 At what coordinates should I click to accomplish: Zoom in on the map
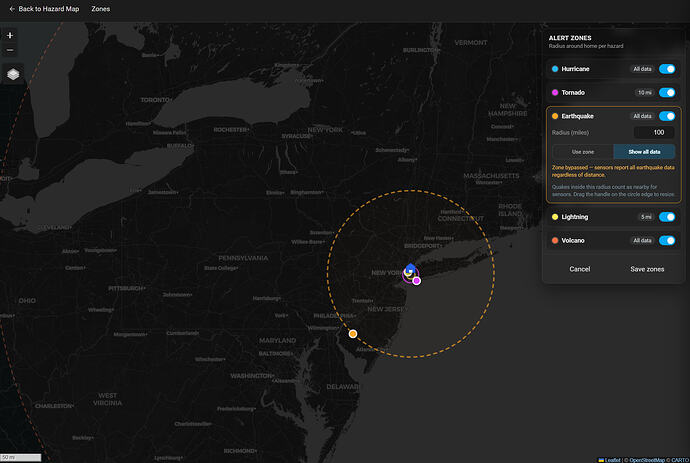click(10, 36)
